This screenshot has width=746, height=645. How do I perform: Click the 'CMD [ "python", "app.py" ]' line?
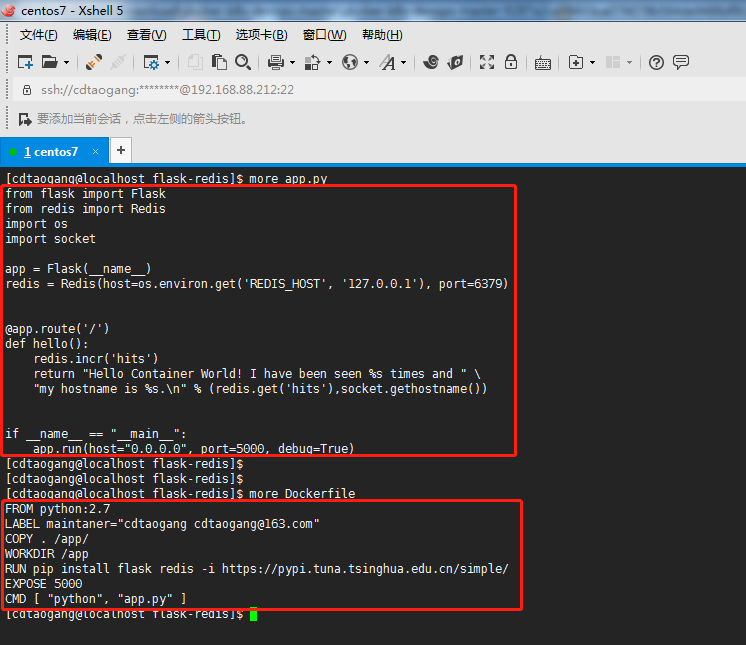(96, 599)
